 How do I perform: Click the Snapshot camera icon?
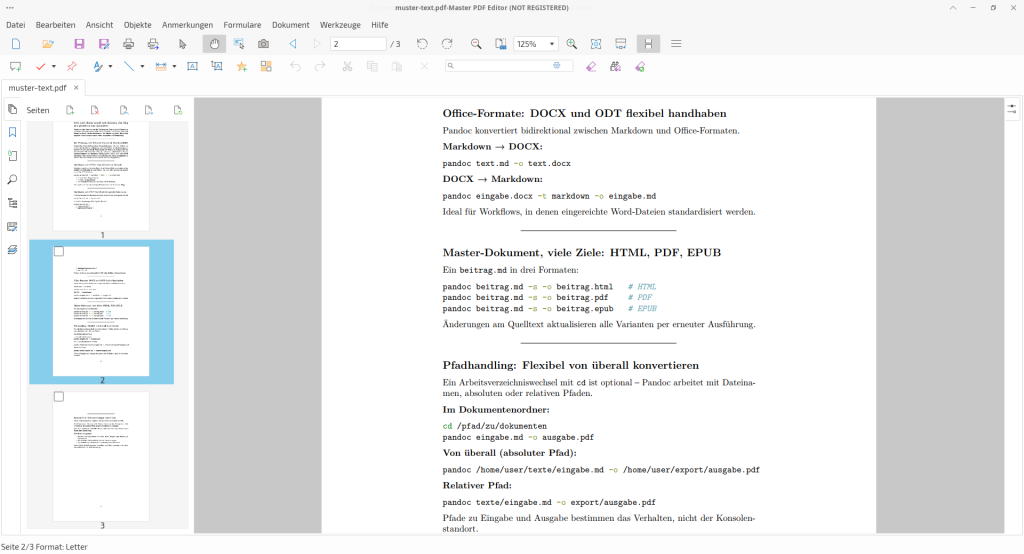click(x=264, y=44)
